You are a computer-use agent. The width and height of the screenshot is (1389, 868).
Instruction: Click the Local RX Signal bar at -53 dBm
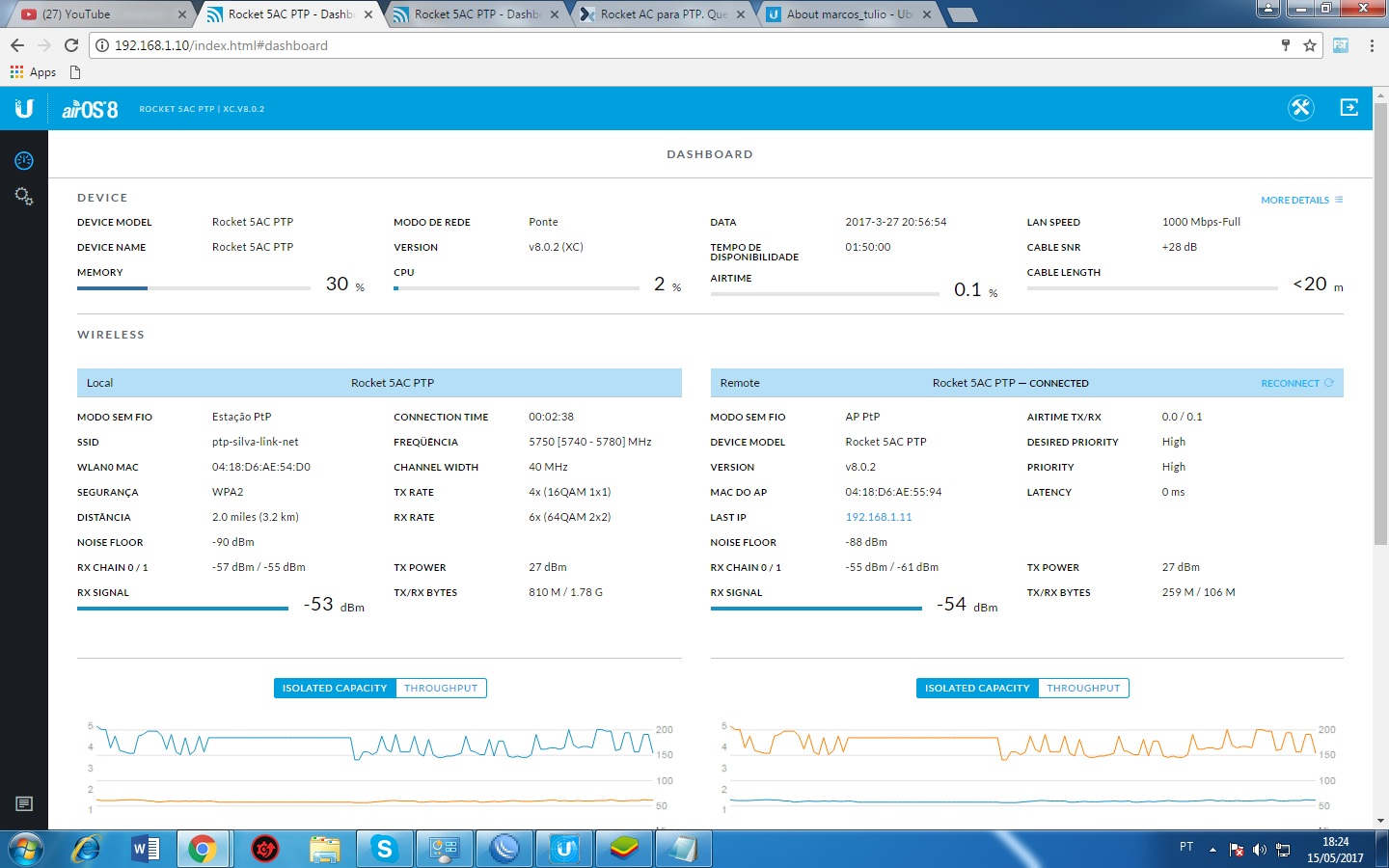tap(182, 609)
